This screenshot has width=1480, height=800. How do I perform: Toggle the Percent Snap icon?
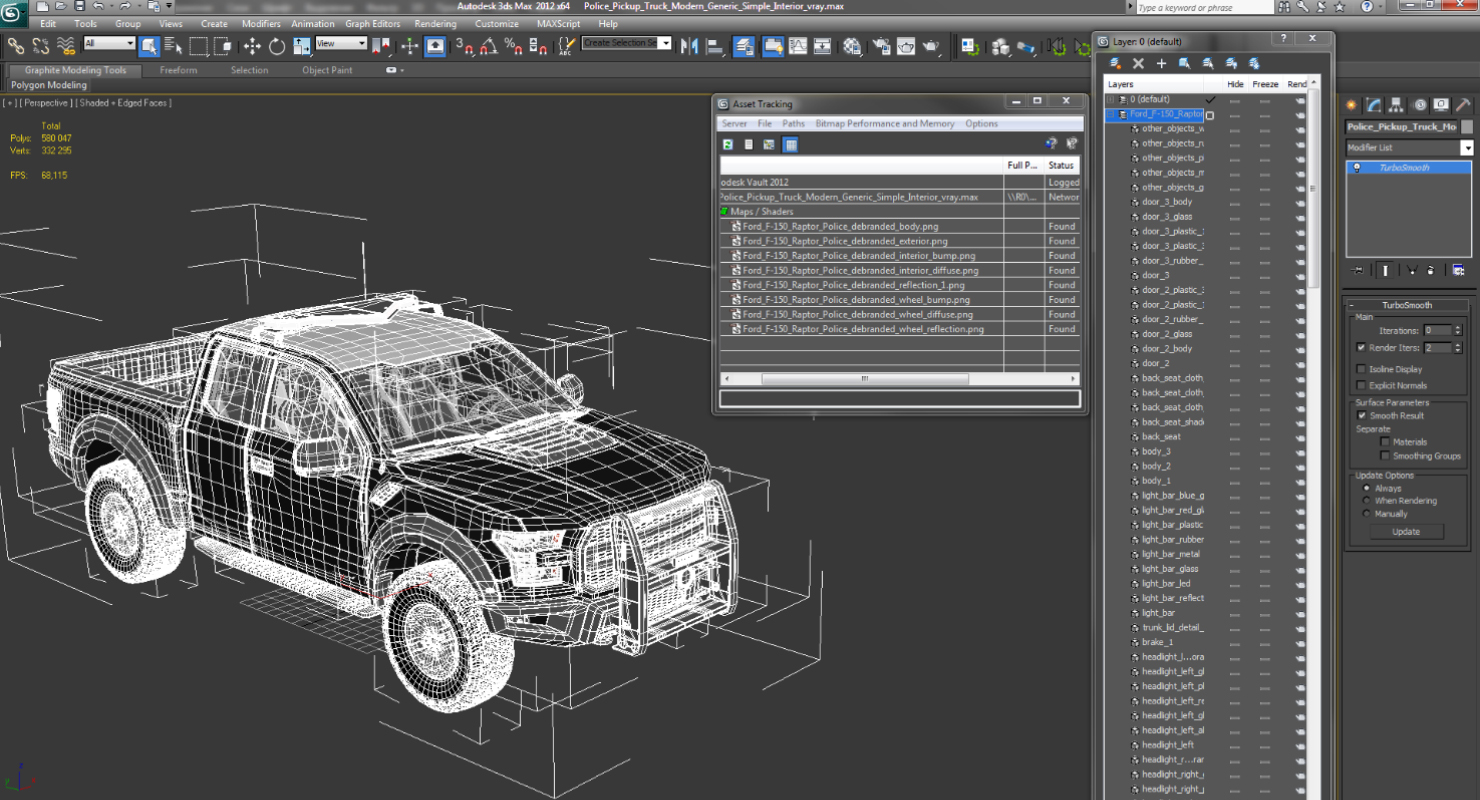(x=513, y=45)
